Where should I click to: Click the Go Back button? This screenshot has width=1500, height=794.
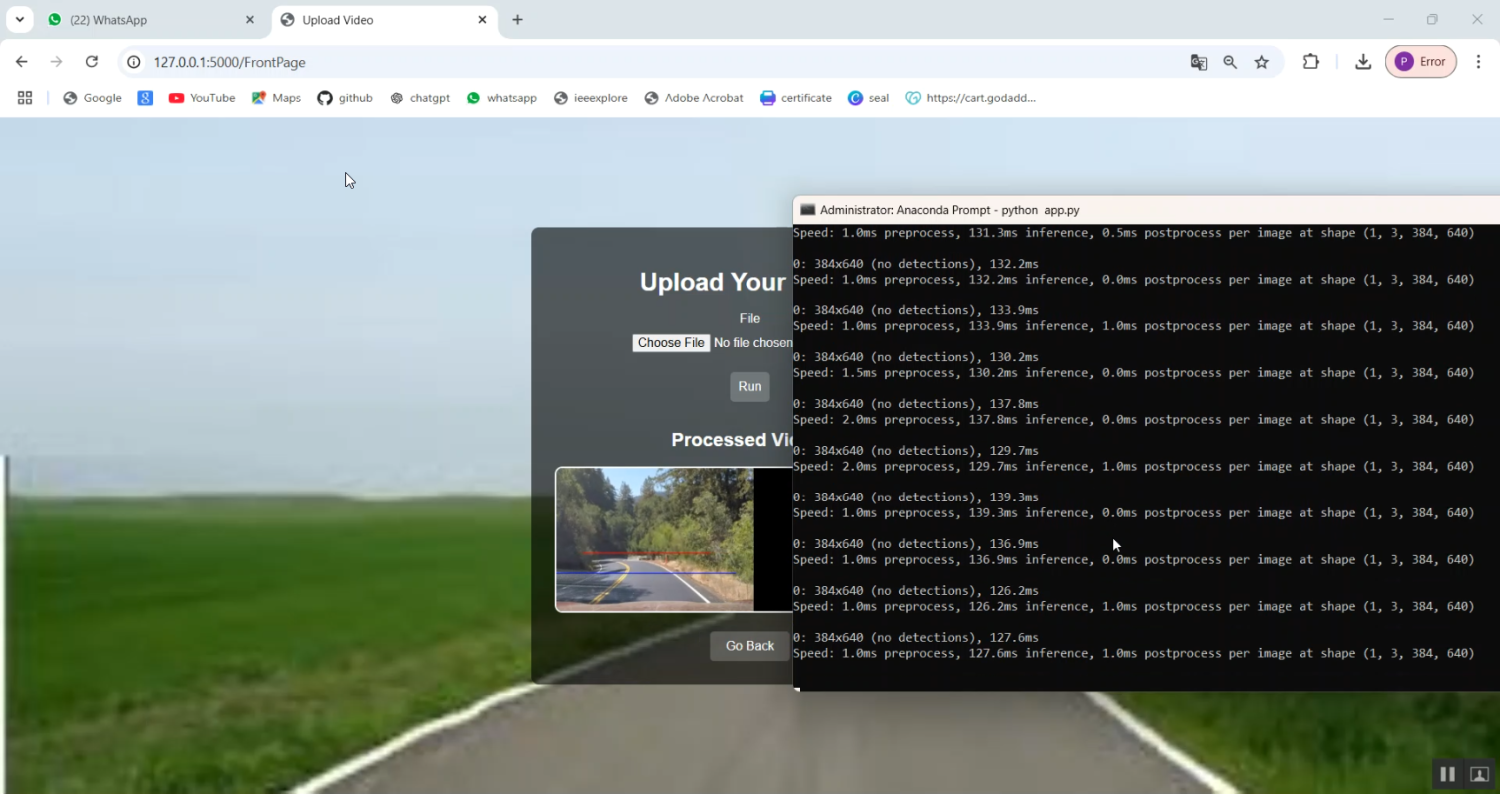(x=750, y=646)
